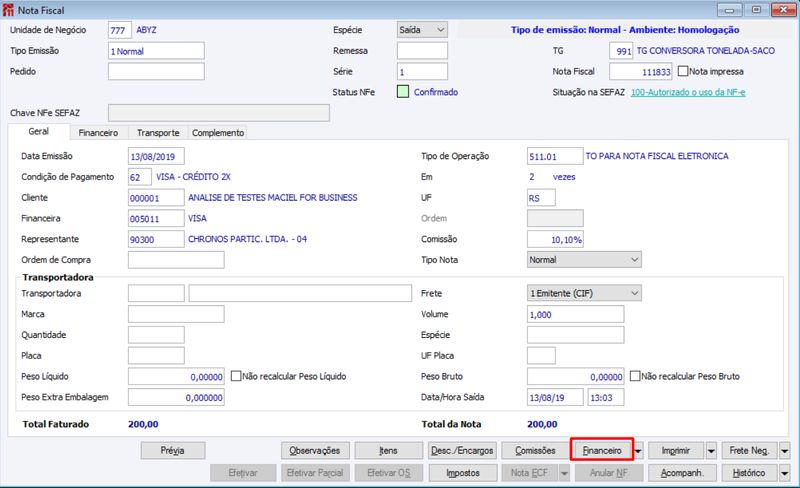Screen dimensions: 800x488
Task: Switch to the Complemento tab
Action: click(x=218, y=133)
